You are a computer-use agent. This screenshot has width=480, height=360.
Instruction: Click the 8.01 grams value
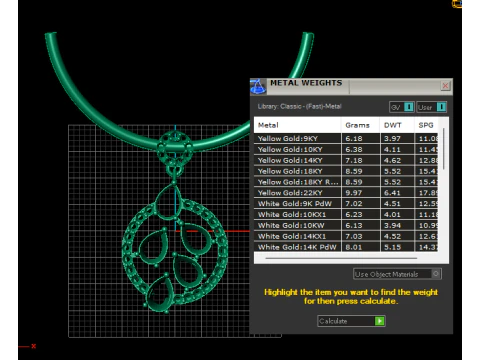[x=354, y=247]
